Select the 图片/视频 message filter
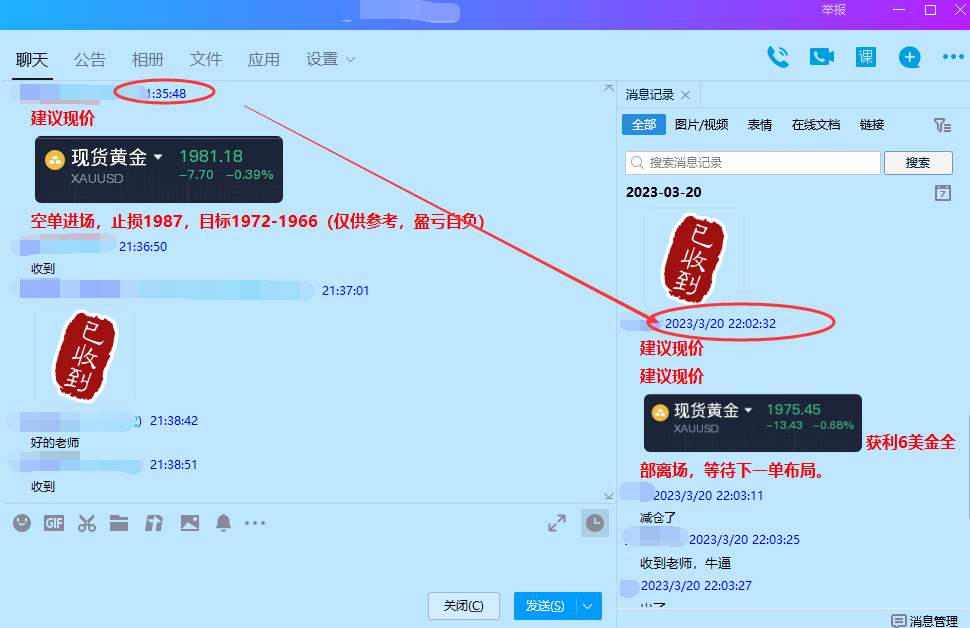Viewport: 970px width, 628px height. point(702,125)
